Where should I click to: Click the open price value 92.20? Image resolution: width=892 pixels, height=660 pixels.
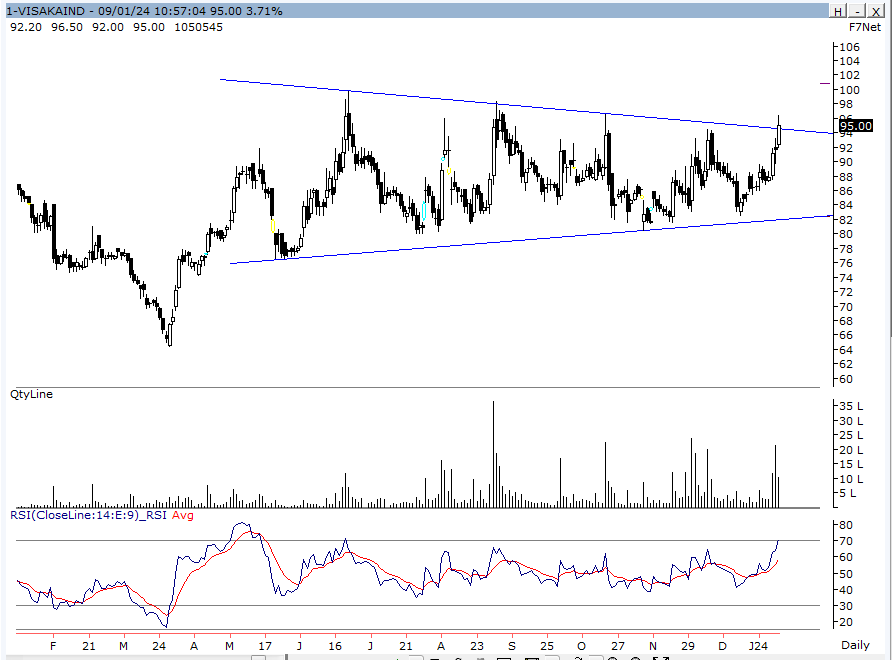[26, 27]
